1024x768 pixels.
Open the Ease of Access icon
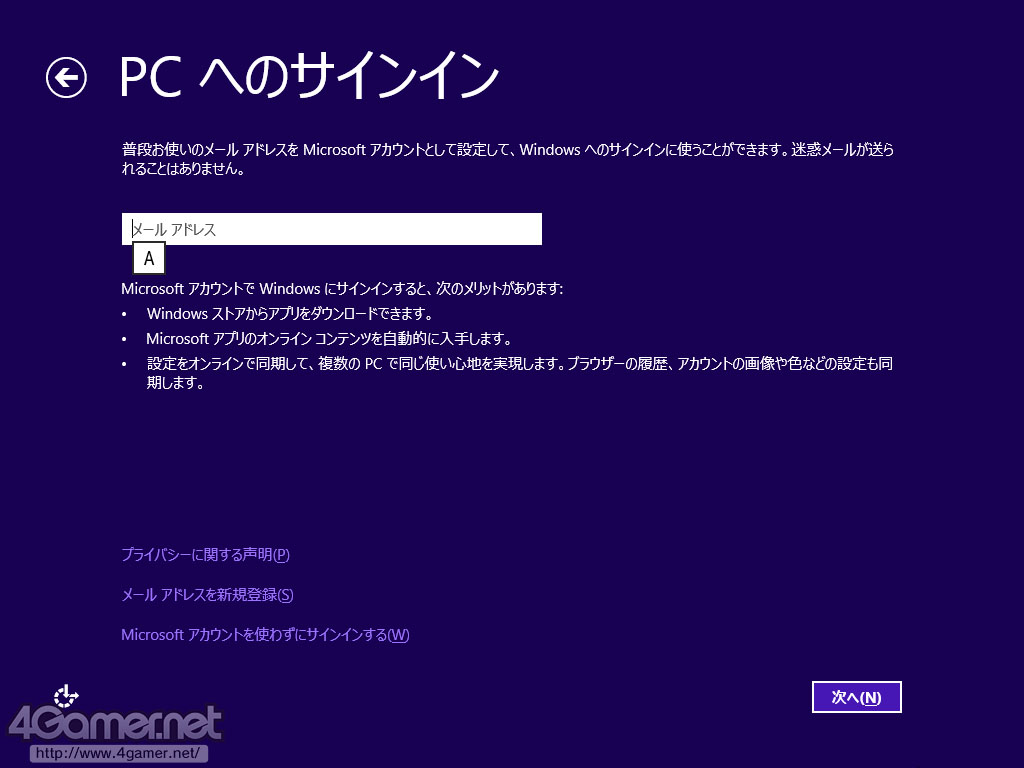65,696
